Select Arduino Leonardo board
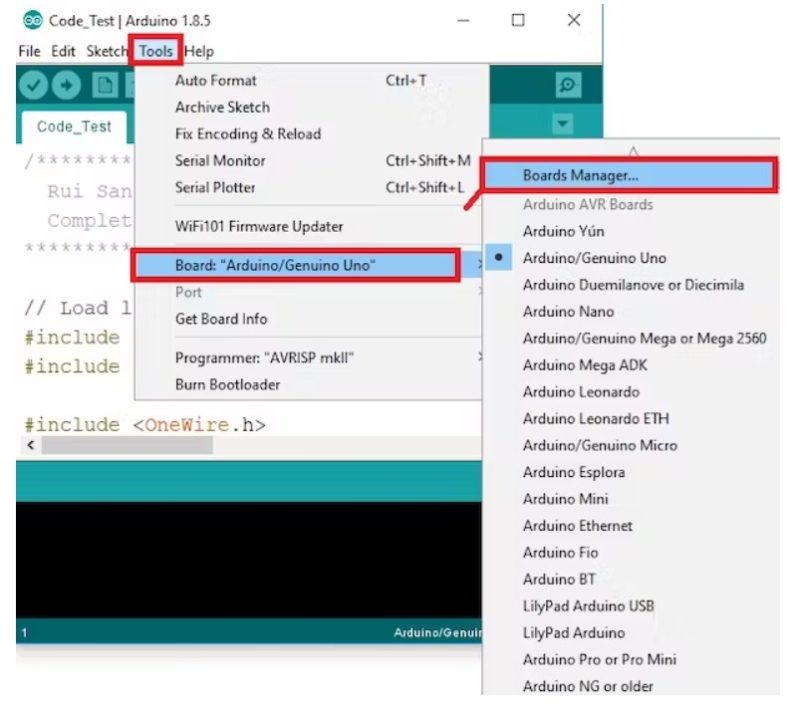 (631, 392)
